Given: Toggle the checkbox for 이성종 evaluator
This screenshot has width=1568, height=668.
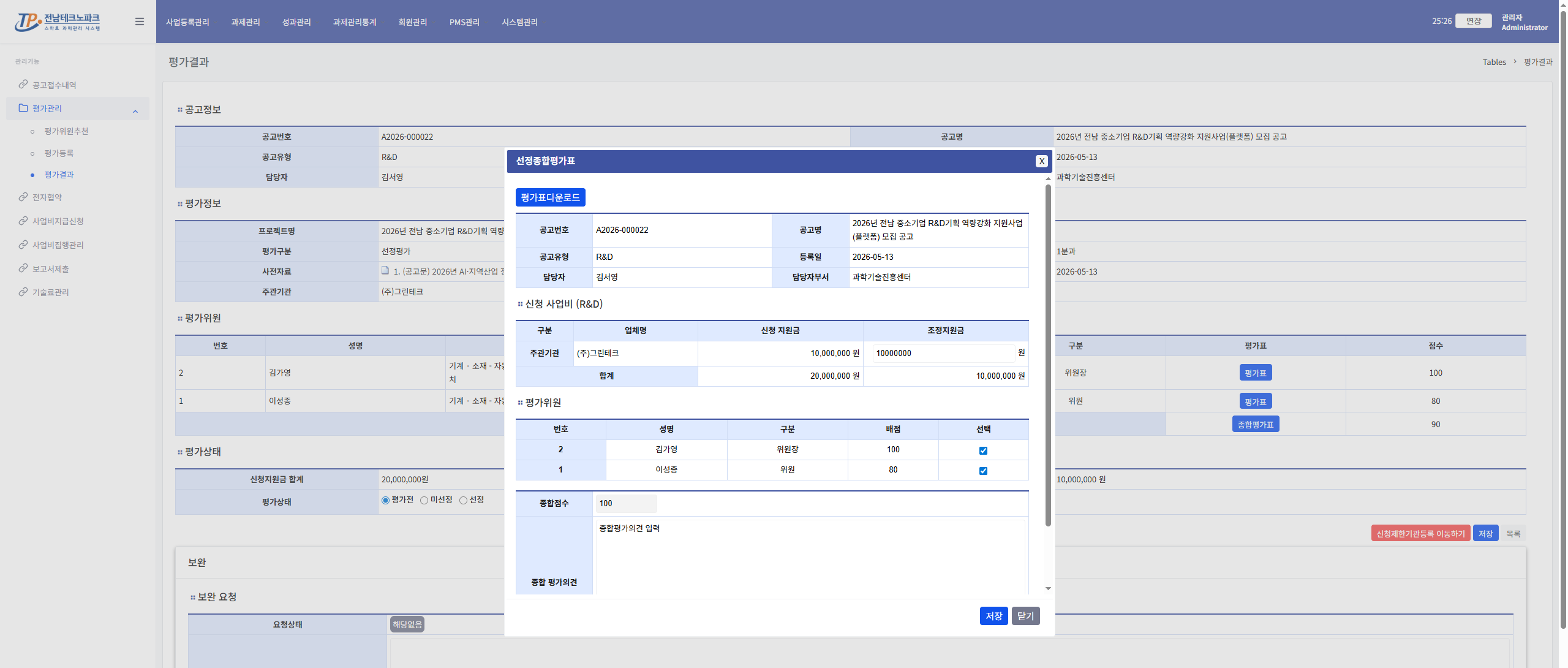Looking at the screenshot, I should pos(983,471).
